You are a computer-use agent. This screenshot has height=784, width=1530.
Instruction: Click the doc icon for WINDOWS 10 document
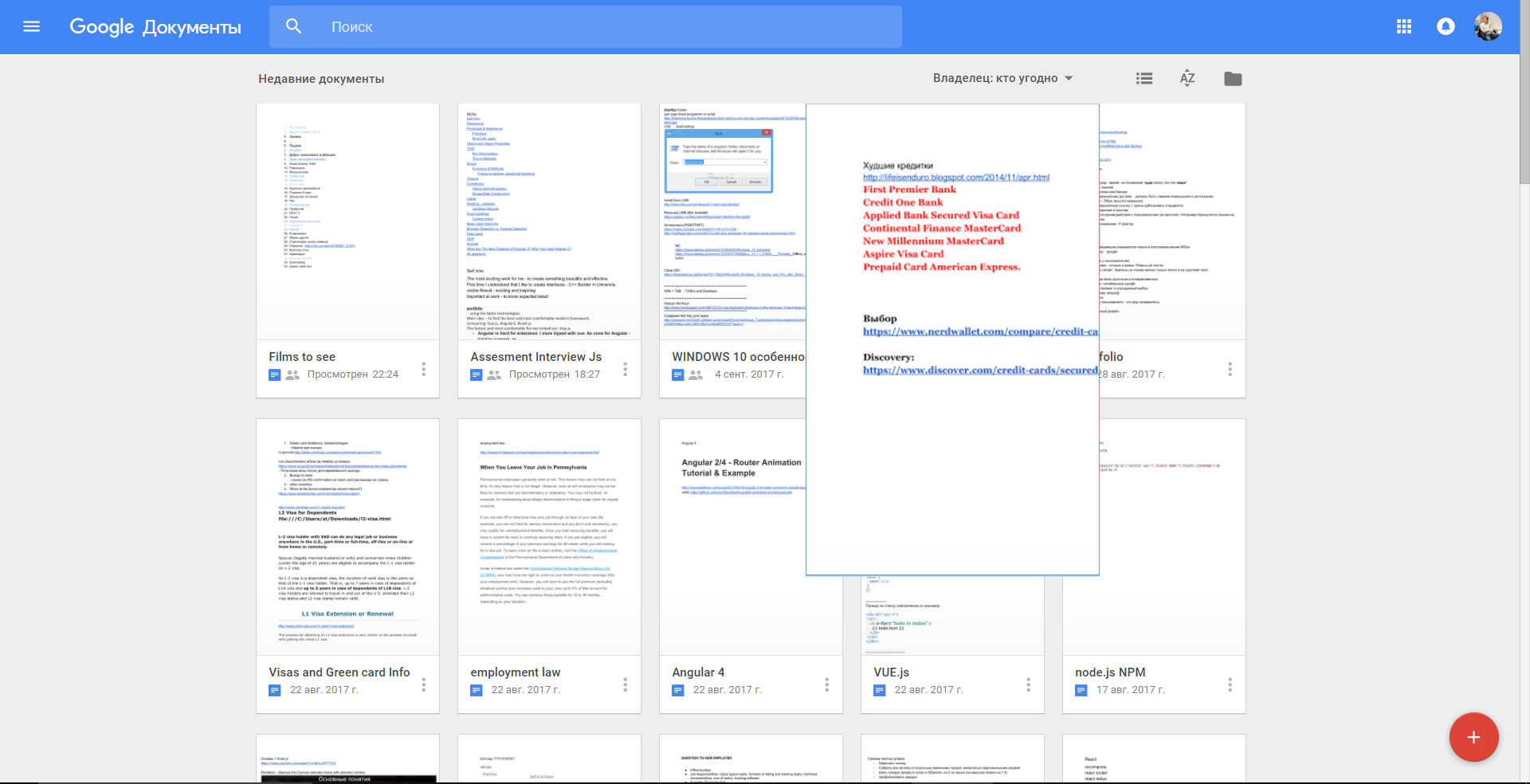[x=678, y=374]
